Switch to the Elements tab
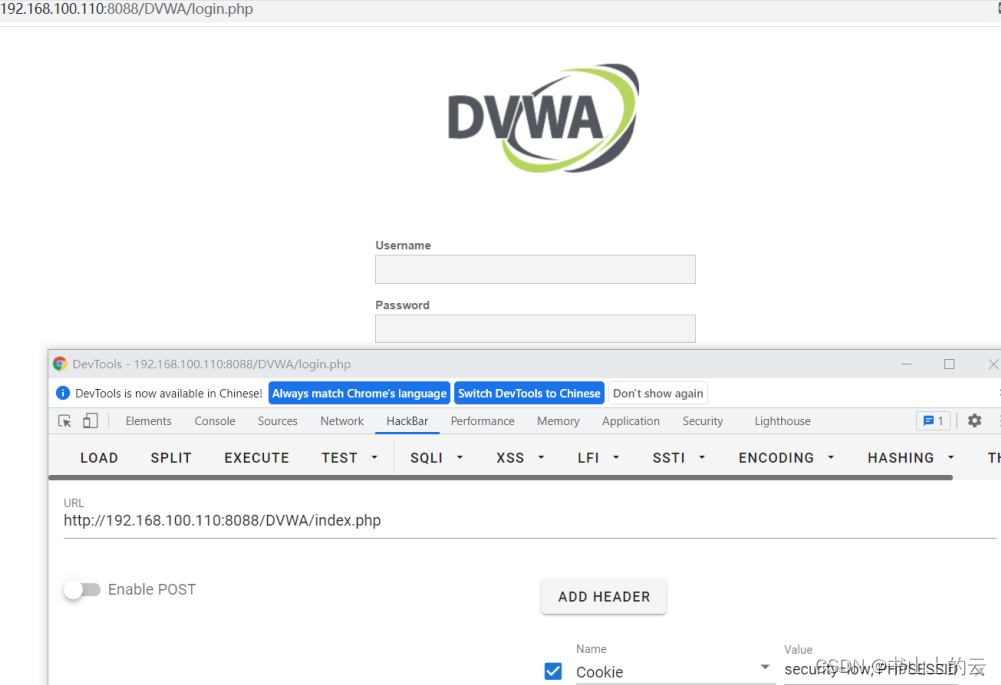 point(148,421)
